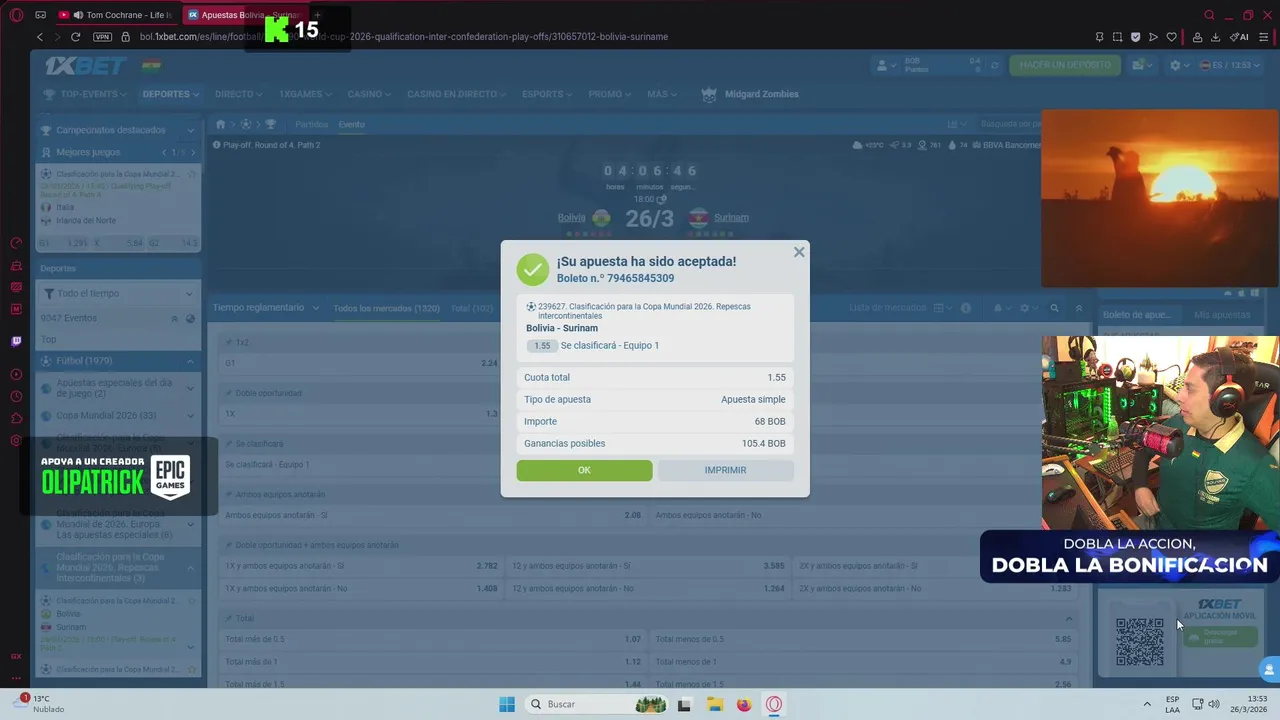The height and width of the screenshot is (720, 1280).
Task: Expand the user account dropdown
Action: click(886, 65)
